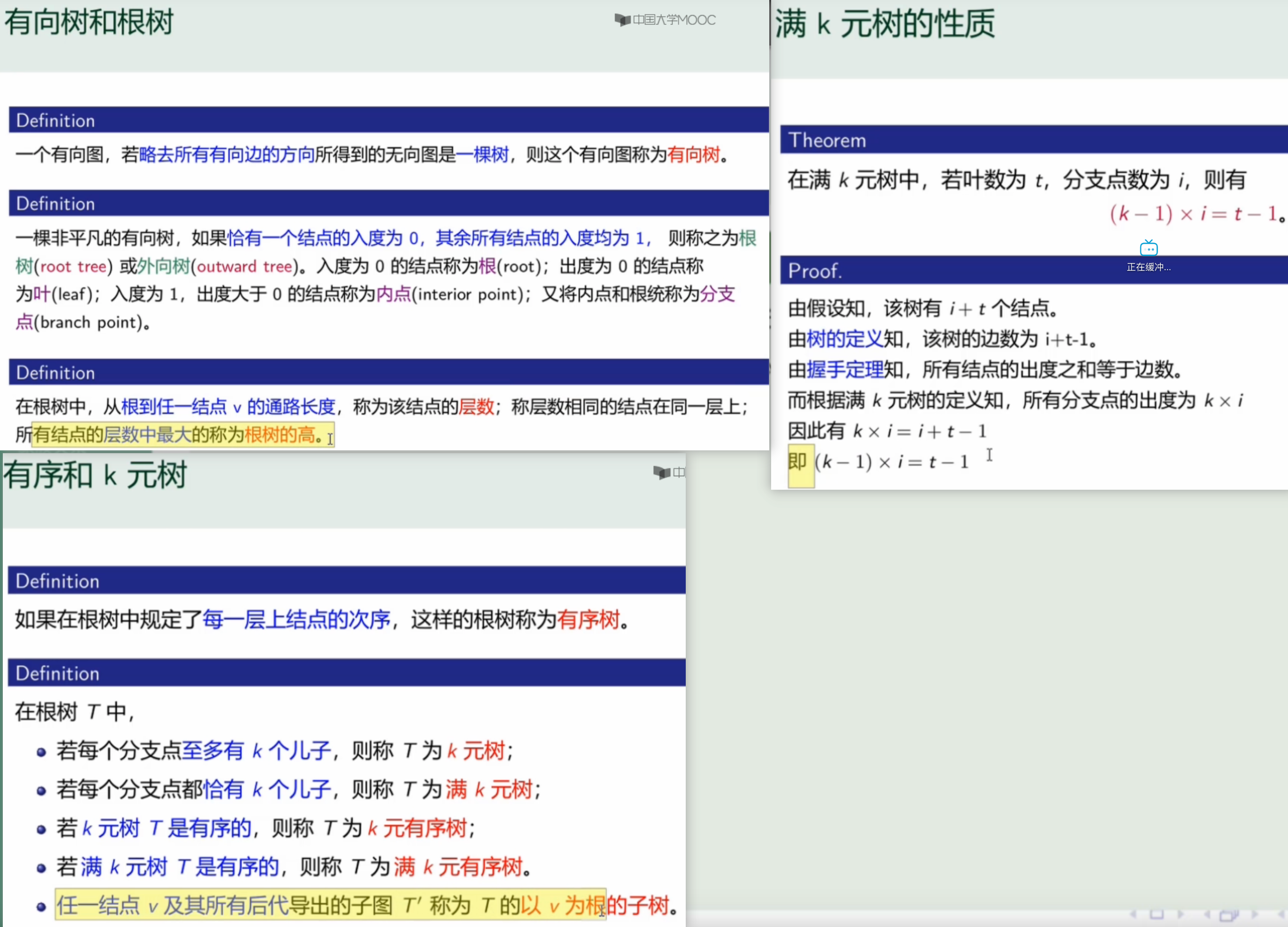Click the next frame arrow after stacked-frames icon

tap(1255, 914)
